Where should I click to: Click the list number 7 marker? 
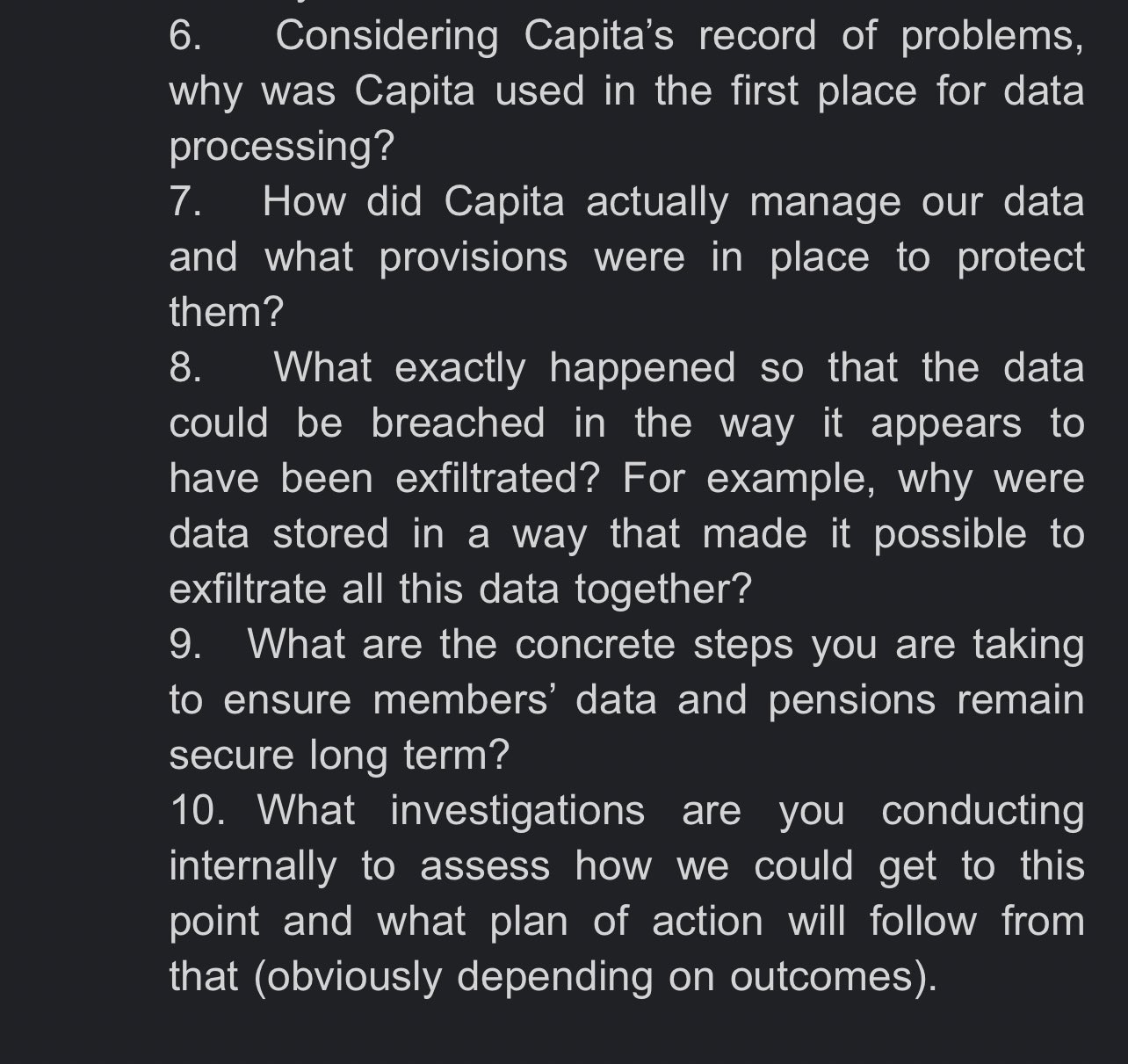pos(185,201)
